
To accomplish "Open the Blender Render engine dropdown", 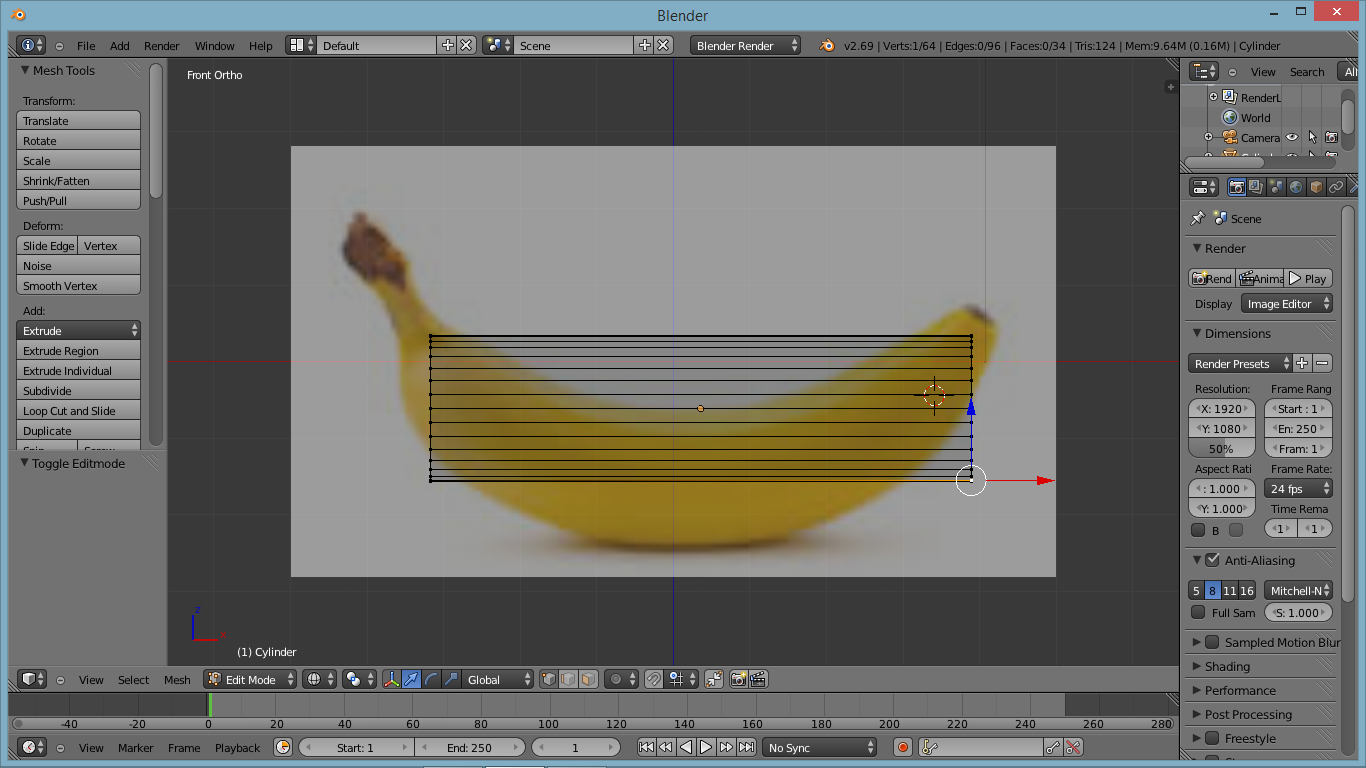I will tap(745, 46).
